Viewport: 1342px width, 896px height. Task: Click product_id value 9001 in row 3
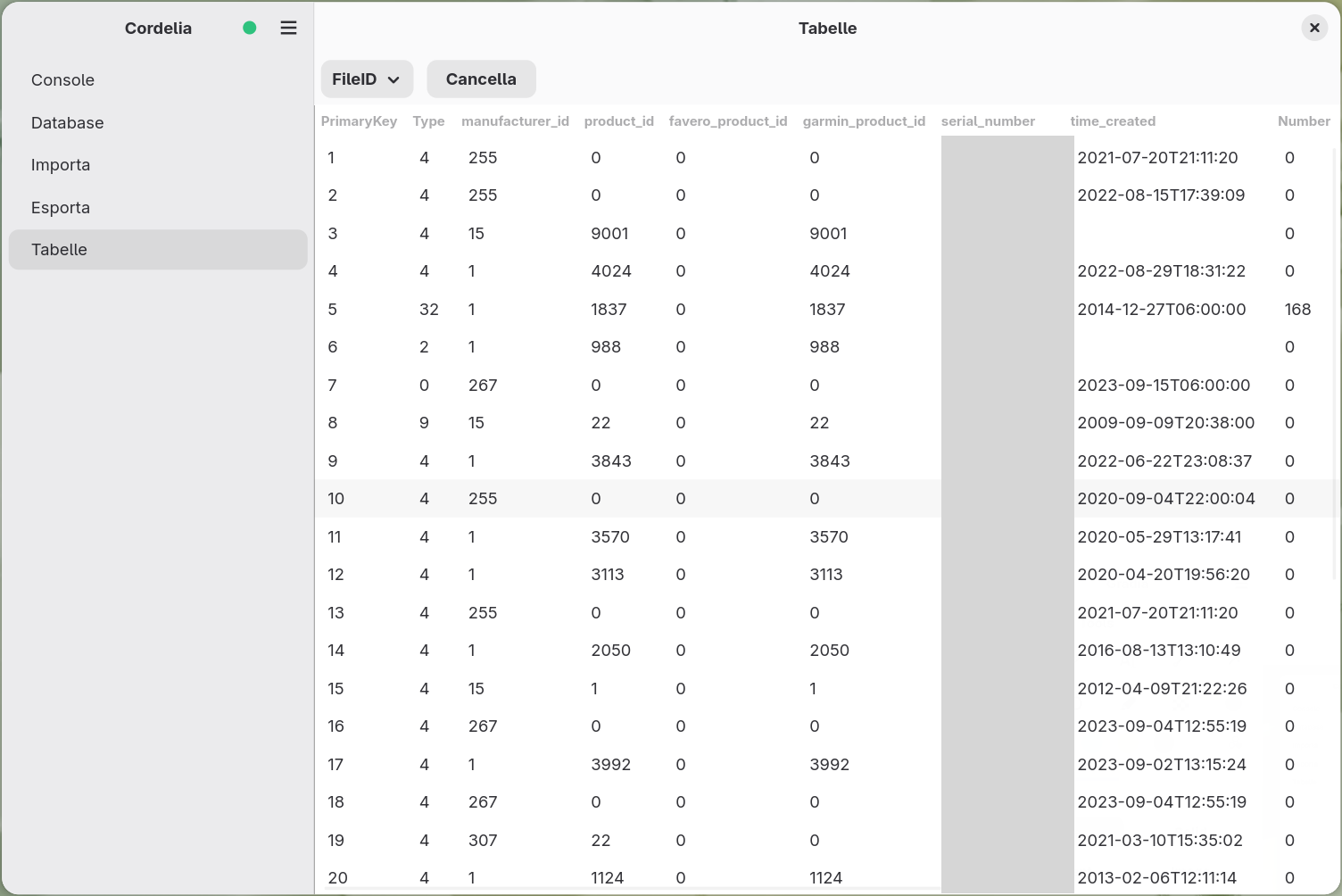(609, 234)
